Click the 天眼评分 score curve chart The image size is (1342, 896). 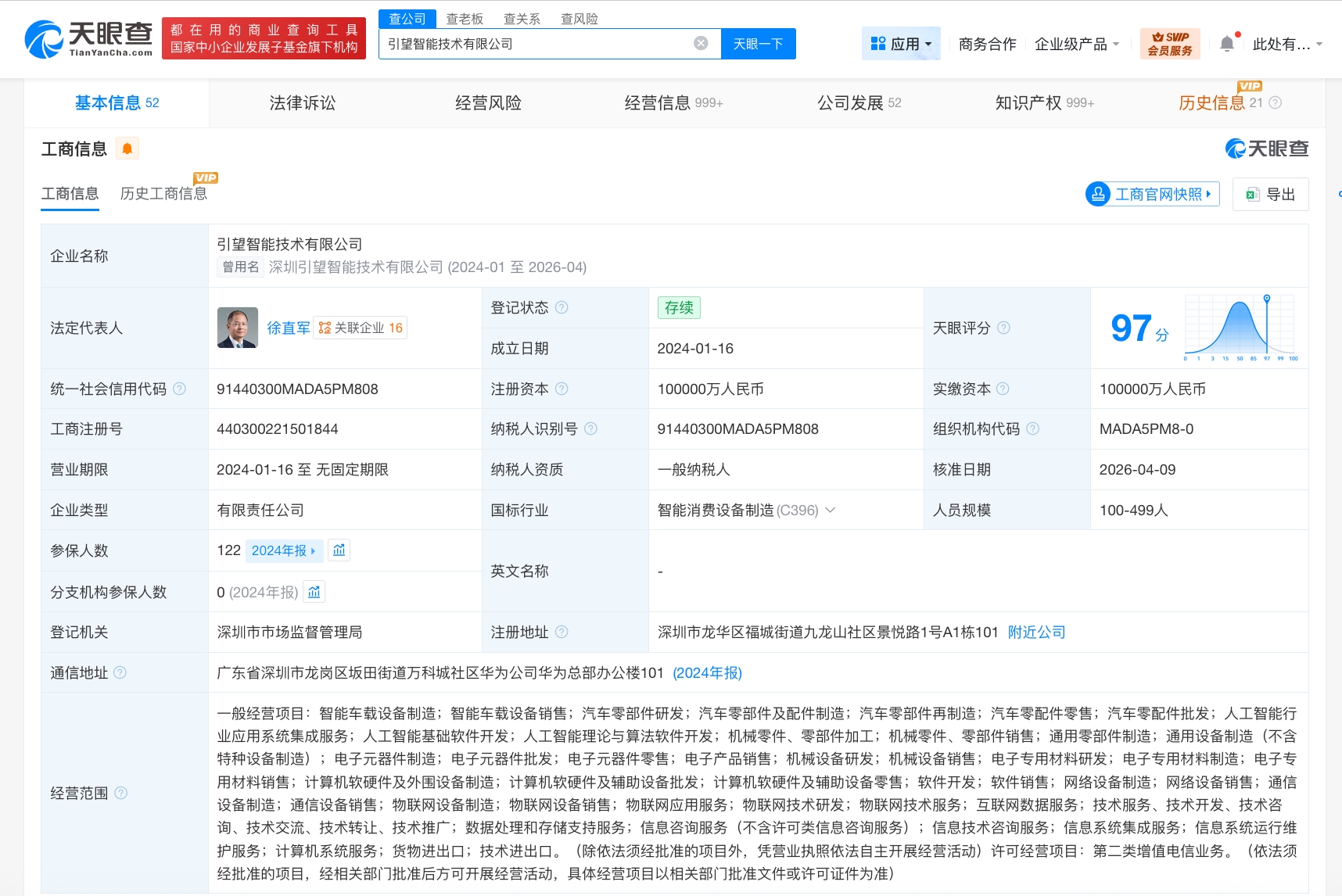(1240, 328)
